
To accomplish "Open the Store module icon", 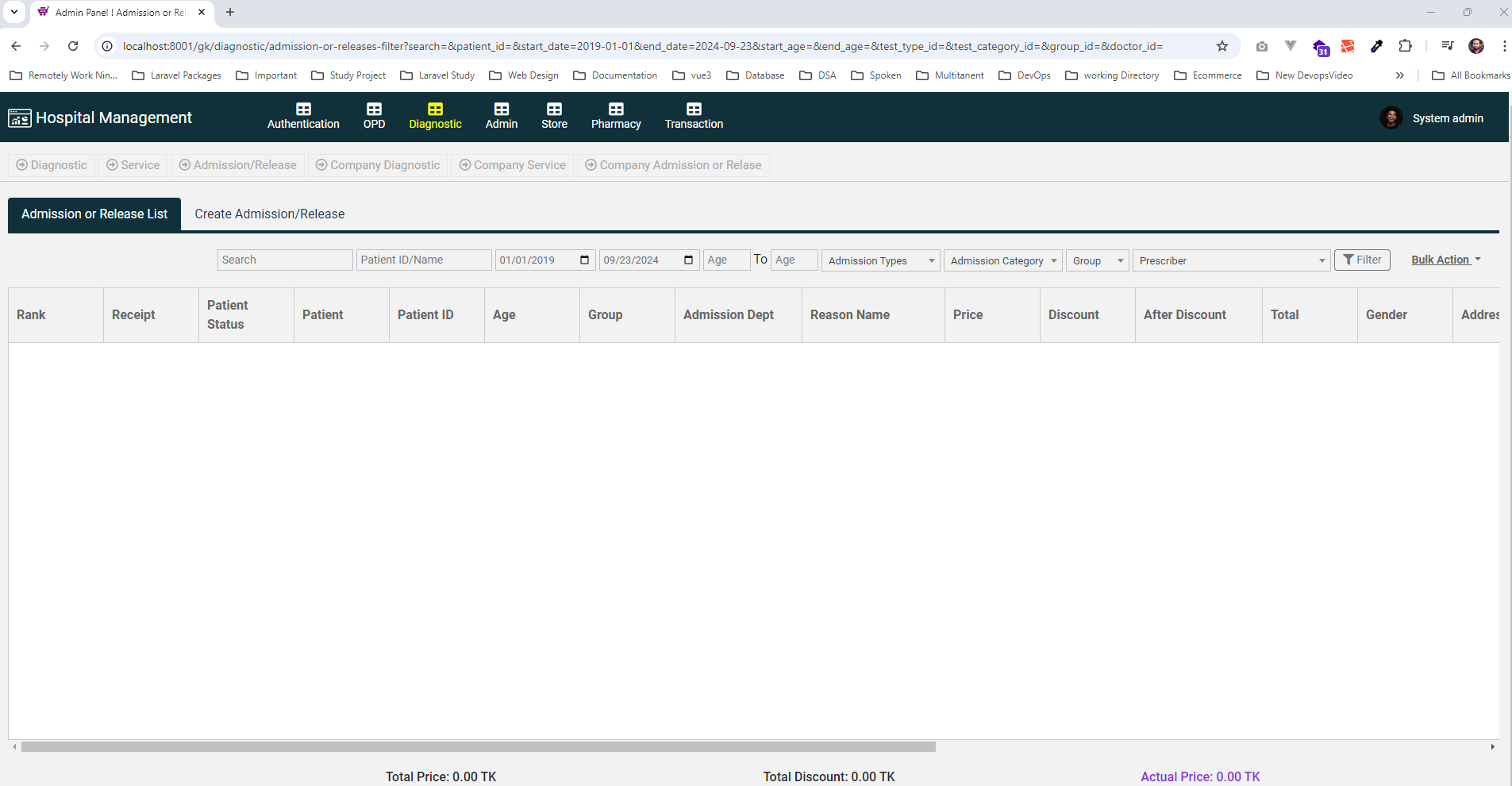I will [x=554, y=110].
